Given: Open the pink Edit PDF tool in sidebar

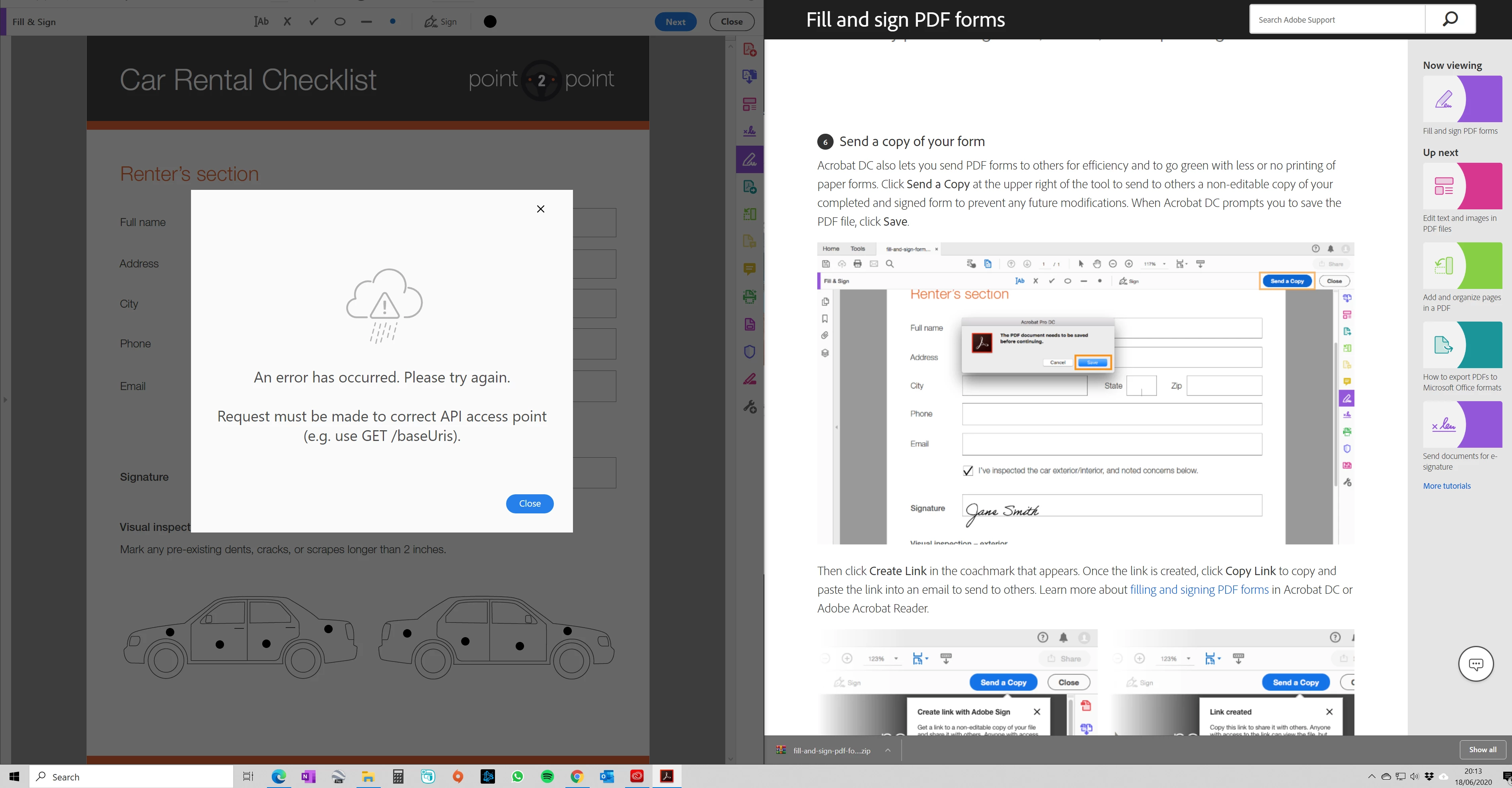Looking at the screenshot, I should (750, 105).
